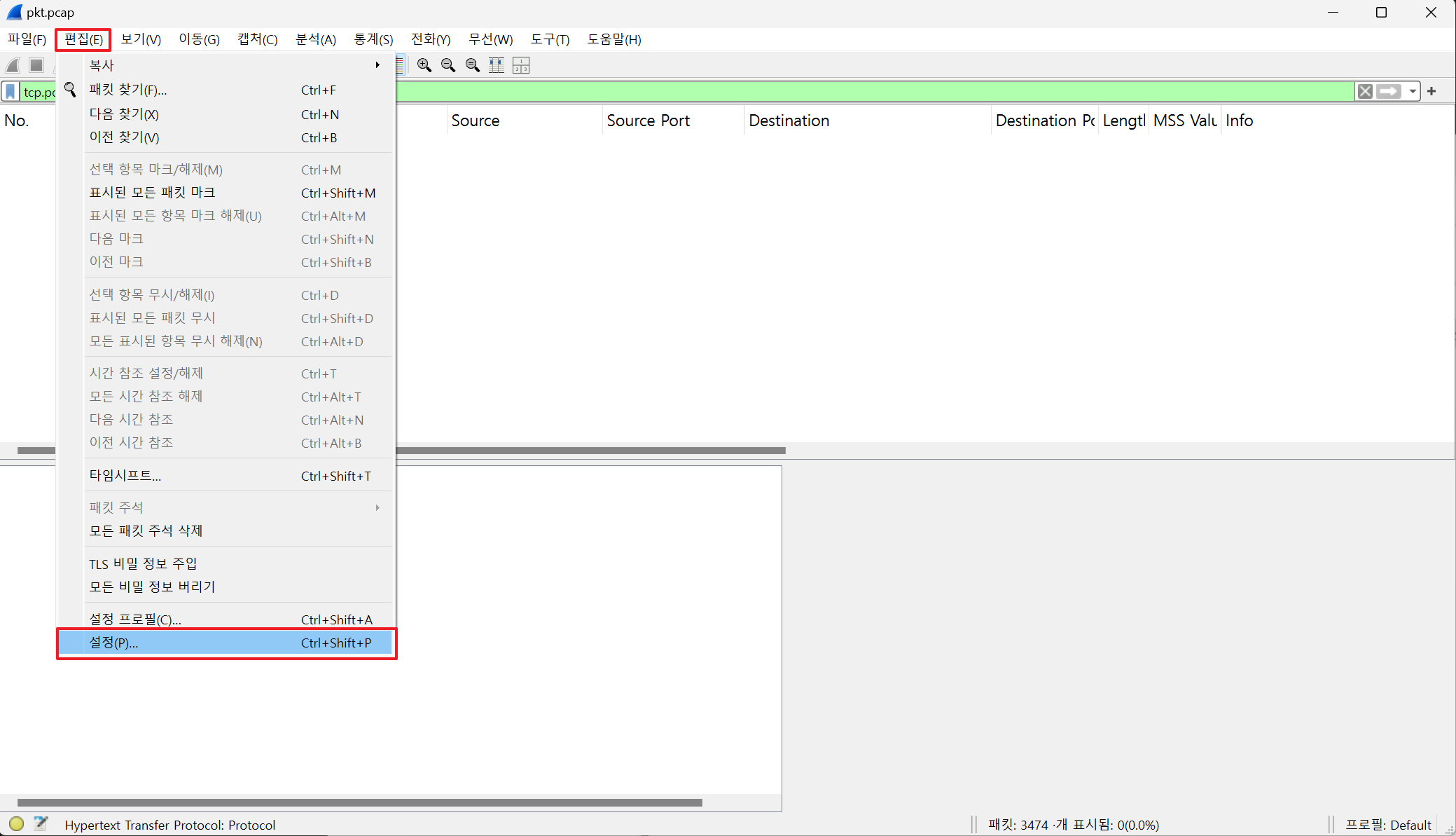Screen dimensions: 1456x836
Task: Choose 패킷 찾기(F)... menu item
Action: click(128, 90)
